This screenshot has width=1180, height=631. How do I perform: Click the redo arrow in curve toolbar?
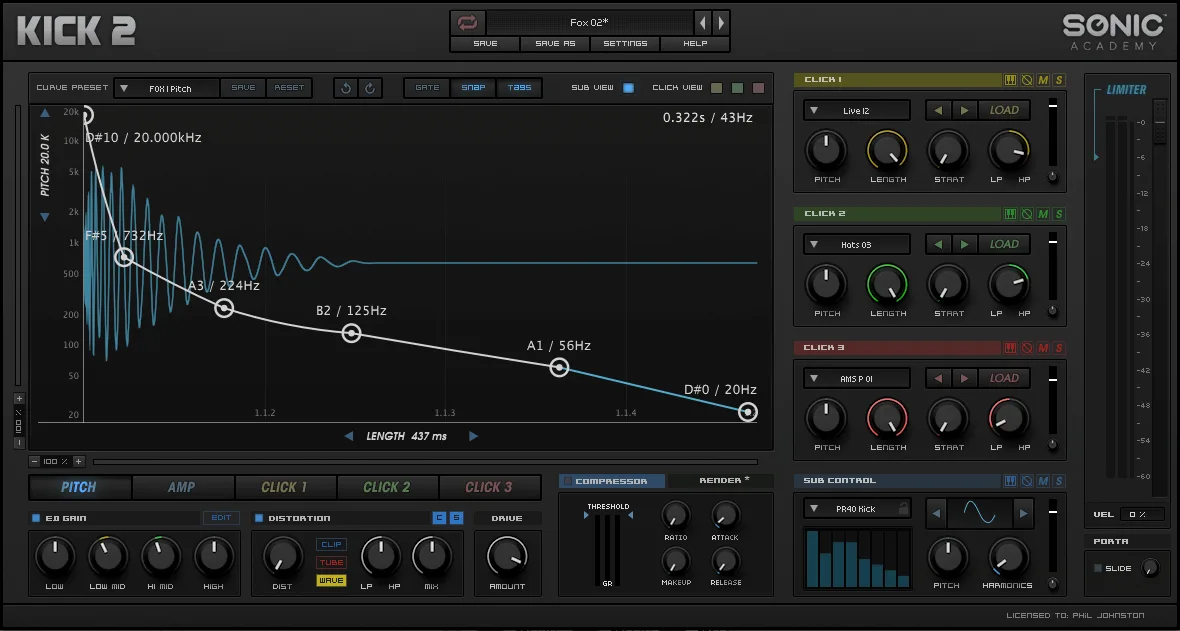click(370, 88)
